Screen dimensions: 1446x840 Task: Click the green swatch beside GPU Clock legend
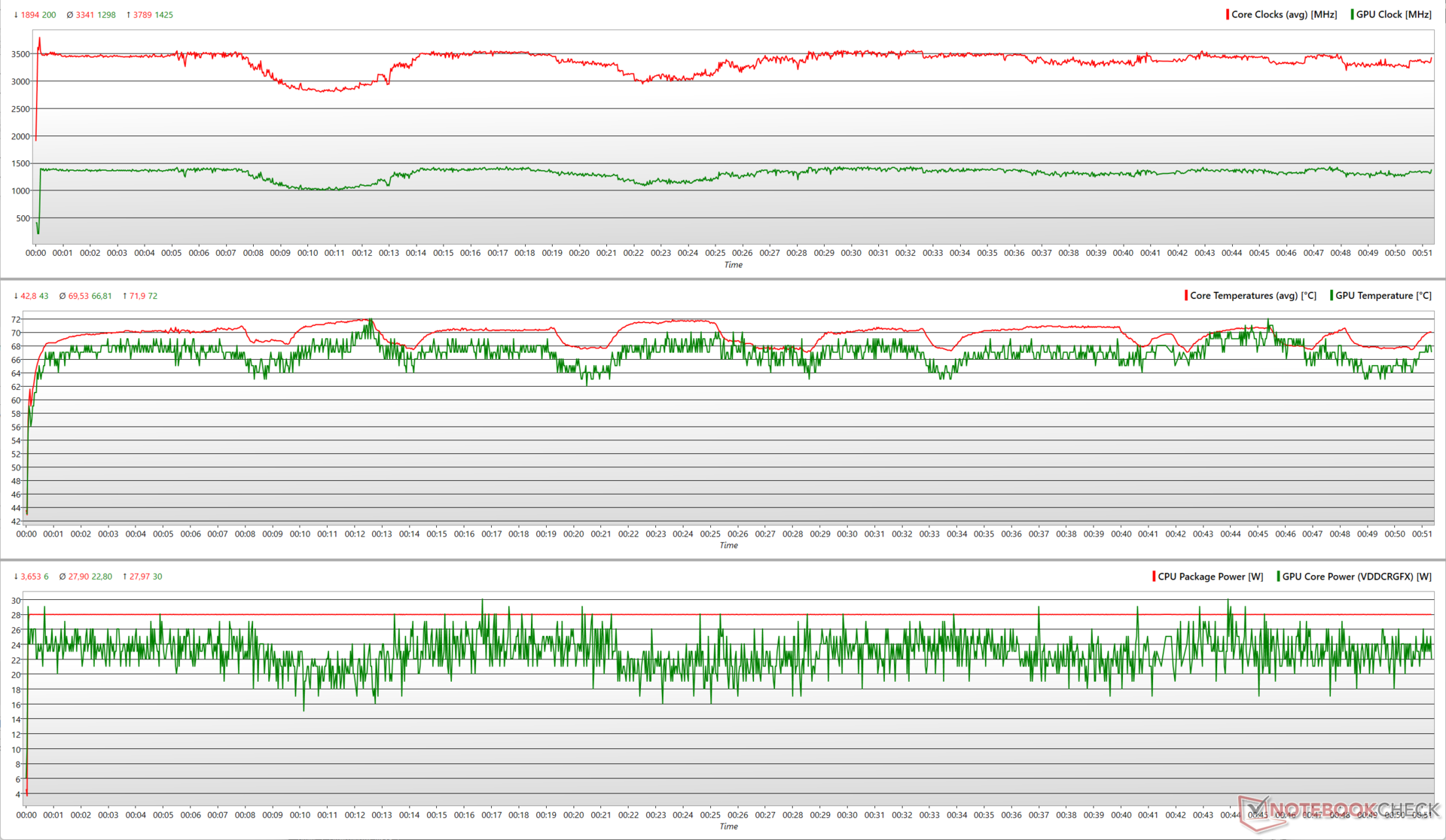[1353, 14]
